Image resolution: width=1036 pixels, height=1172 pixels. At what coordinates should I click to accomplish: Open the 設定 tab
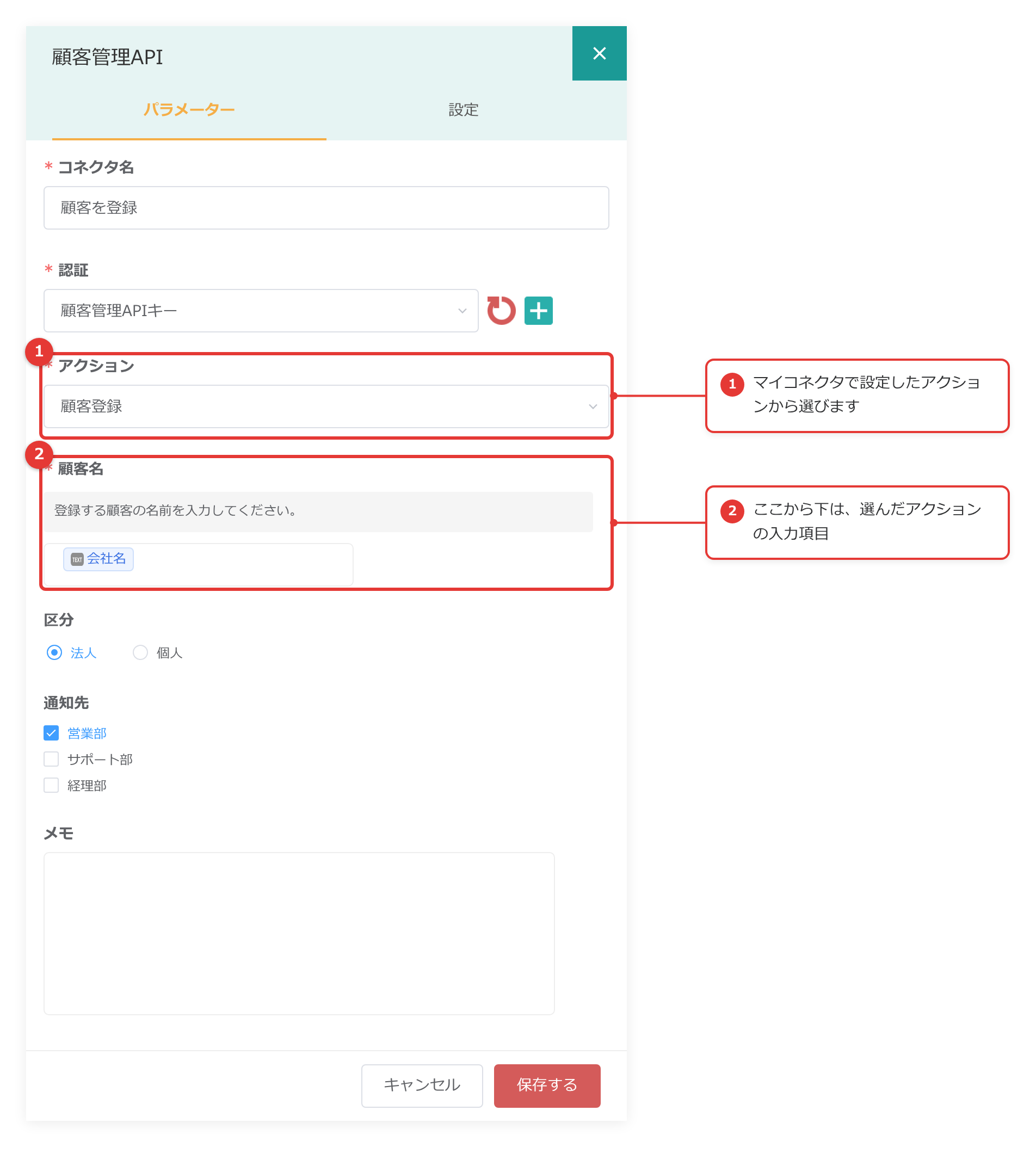tap(463, 109)
